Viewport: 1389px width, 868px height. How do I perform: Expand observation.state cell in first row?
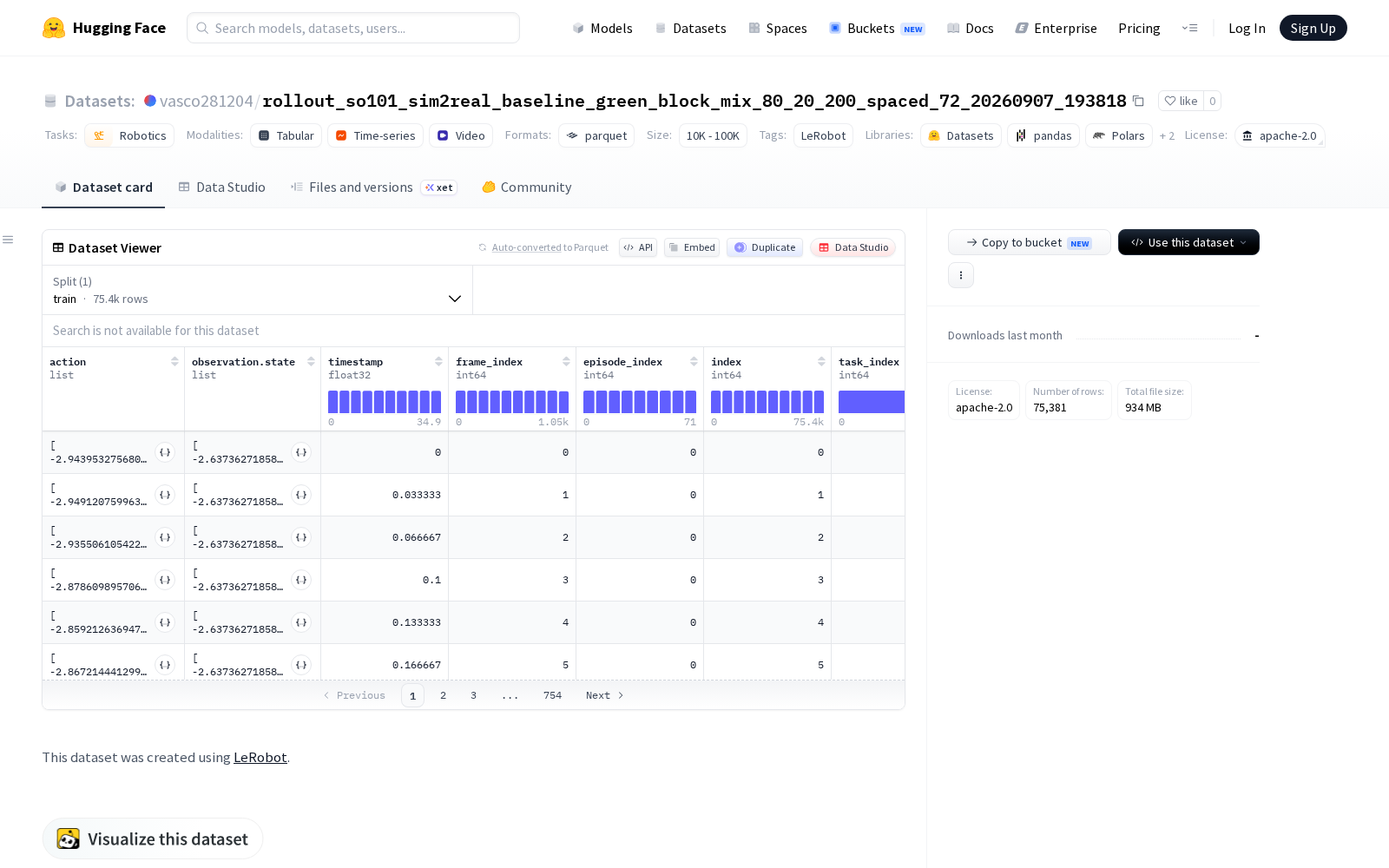click(x=301, y=452)
